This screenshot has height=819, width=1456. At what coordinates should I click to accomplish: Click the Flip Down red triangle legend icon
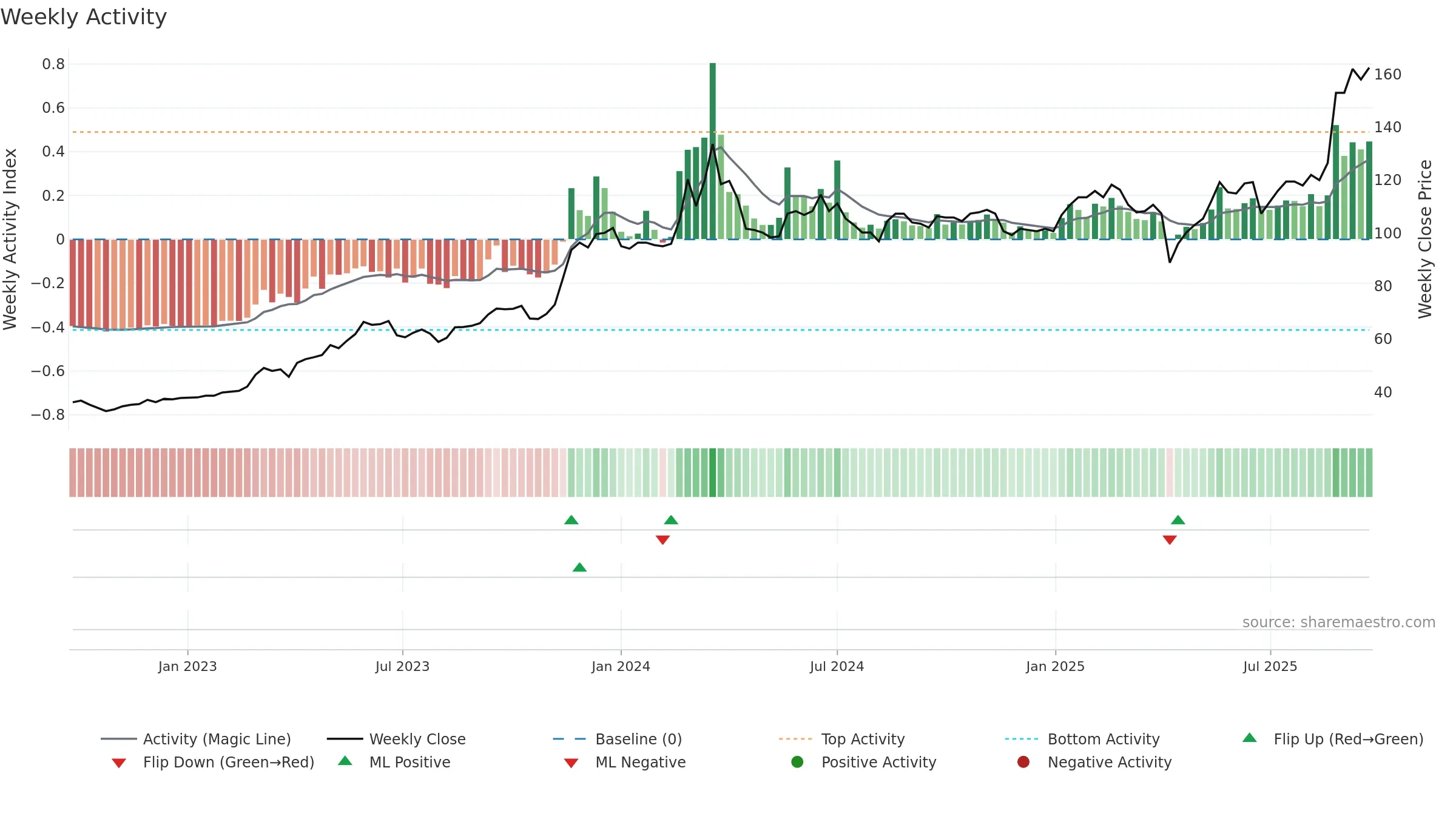pos(119,763)
